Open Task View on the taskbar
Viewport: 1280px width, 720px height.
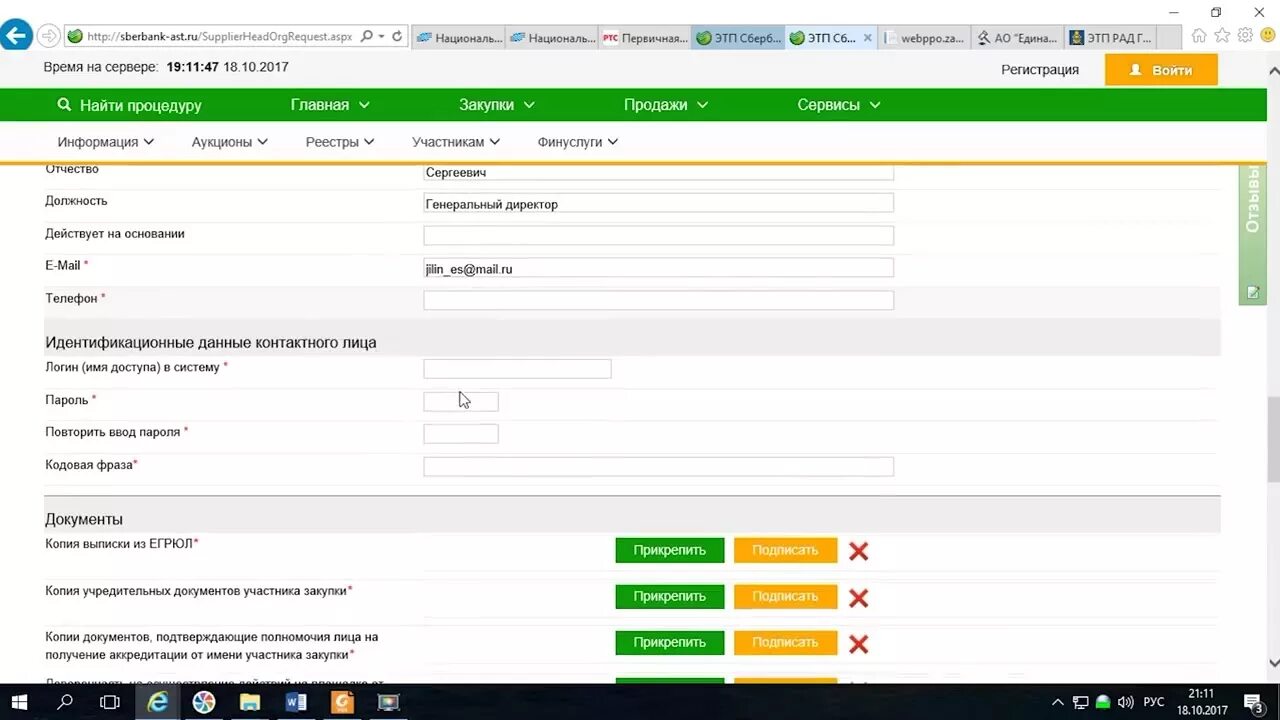pos(110,702)
